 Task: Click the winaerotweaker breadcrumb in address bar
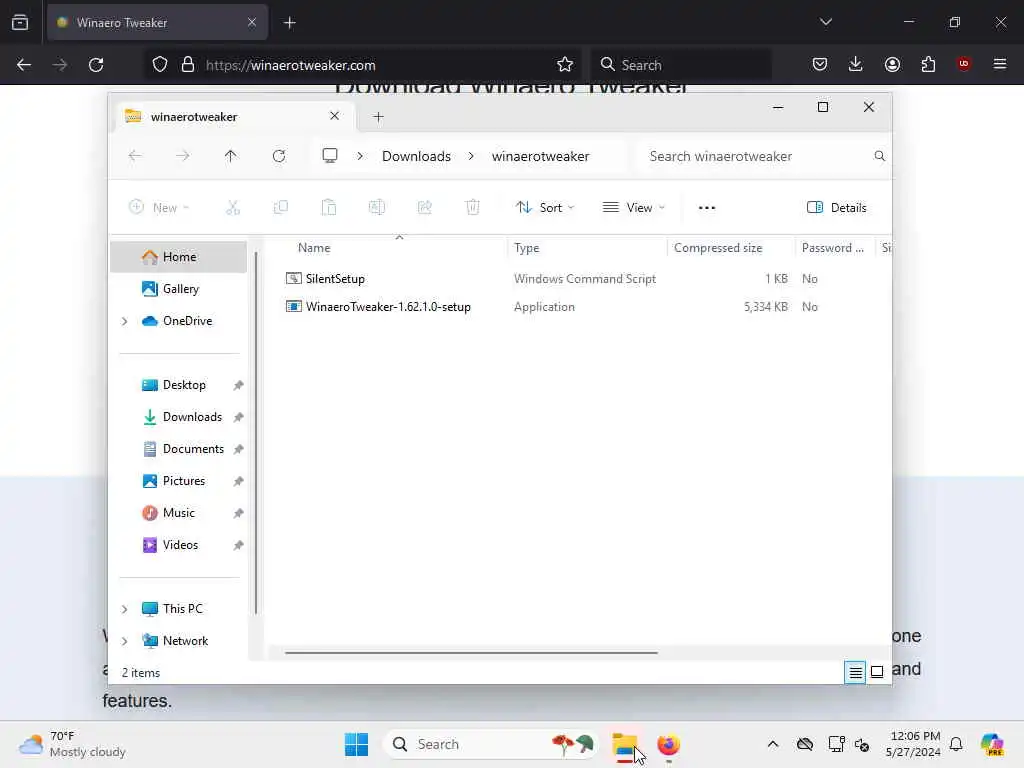[x=541, y=156]
